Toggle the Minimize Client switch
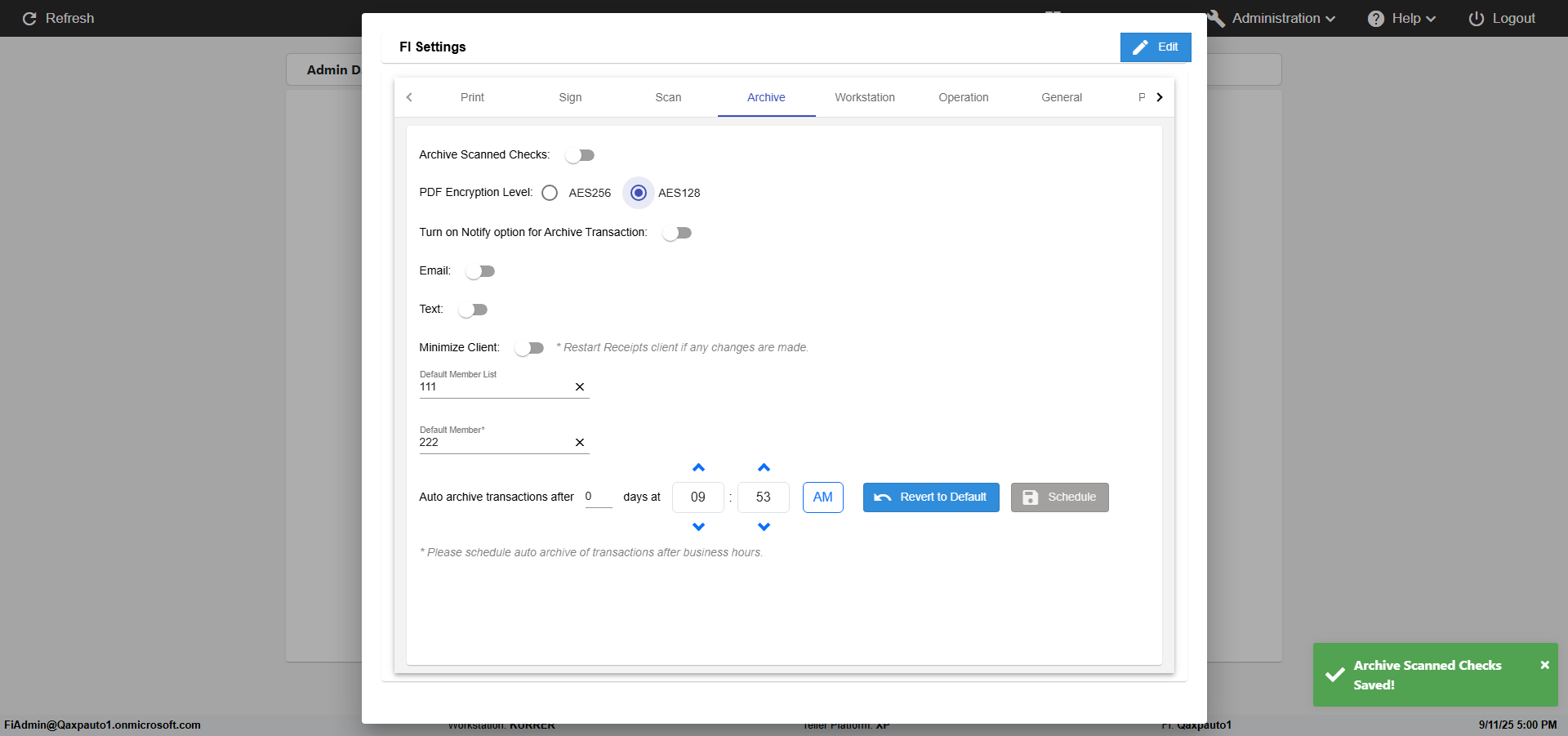This screenshot has height=736, width=1568. [x=529, y=348]
